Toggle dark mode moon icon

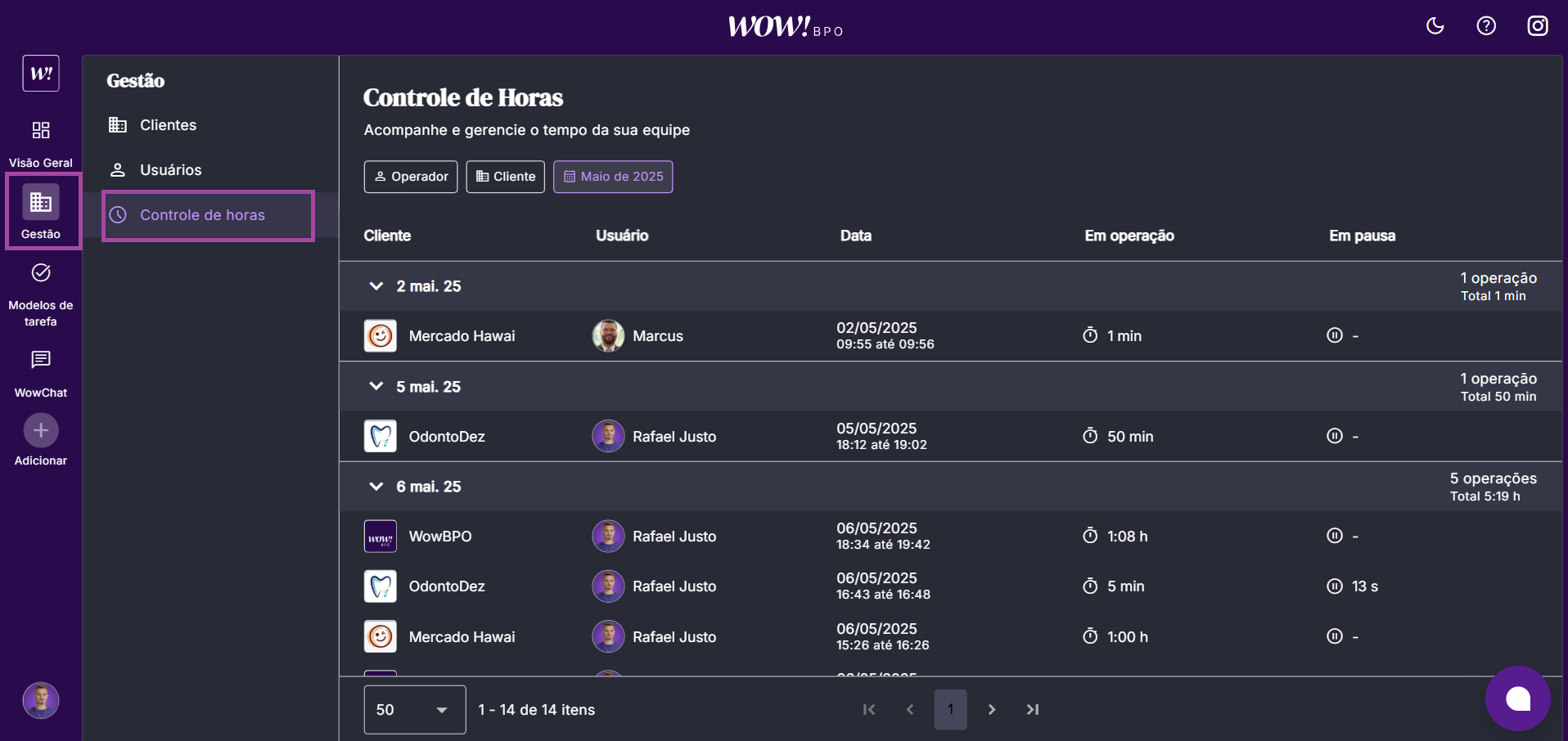pyautogui.click(x=1435, y=26)
